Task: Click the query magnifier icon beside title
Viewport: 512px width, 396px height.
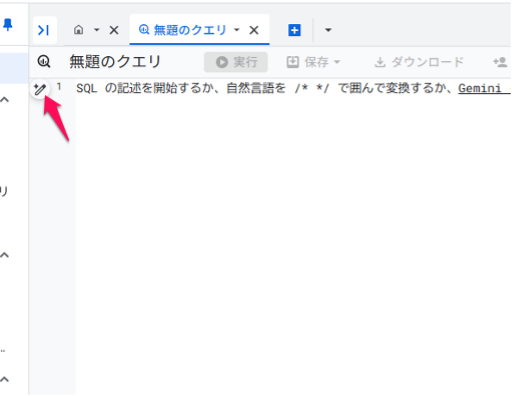Action: click(44, 62)
